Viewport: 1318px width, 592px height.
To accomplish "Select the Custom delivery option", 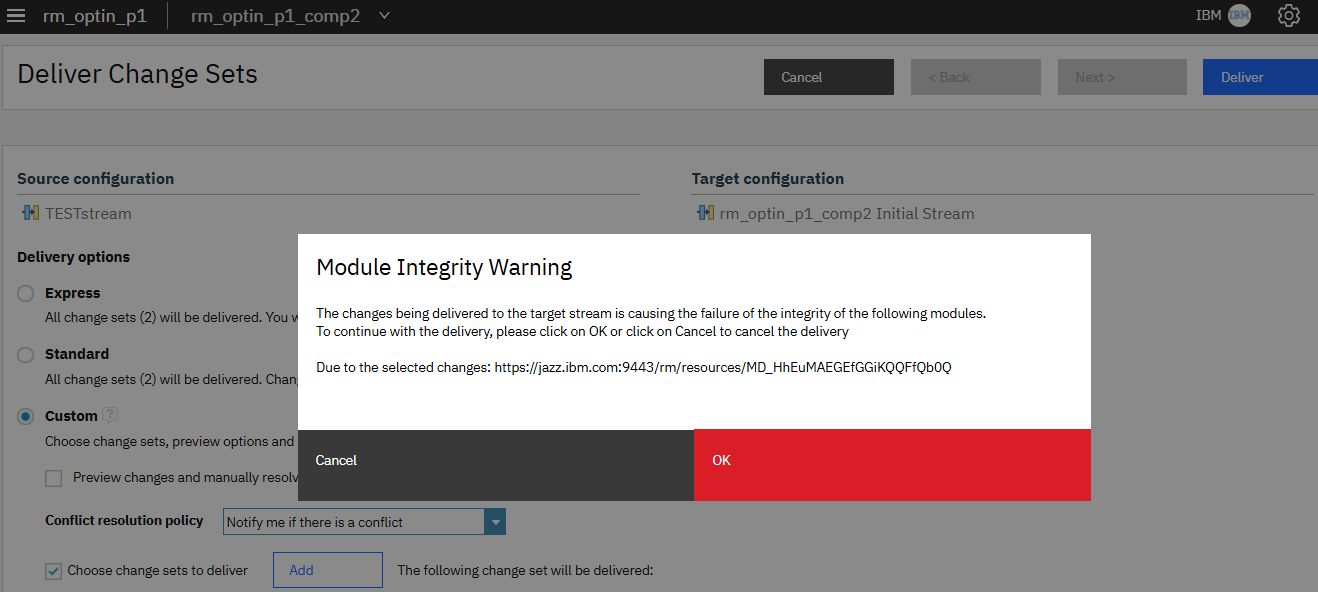I will click(26, 416).
